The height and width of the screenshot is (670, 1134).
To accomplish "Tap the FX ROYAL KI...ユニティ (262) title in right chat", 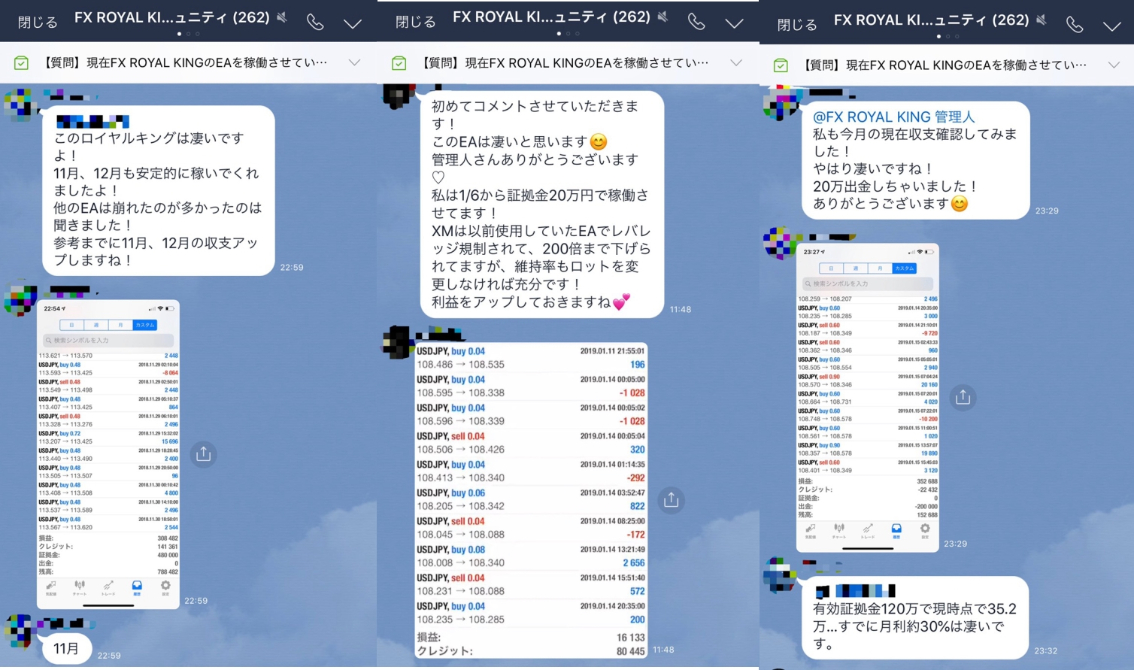I will click(932, 20).
